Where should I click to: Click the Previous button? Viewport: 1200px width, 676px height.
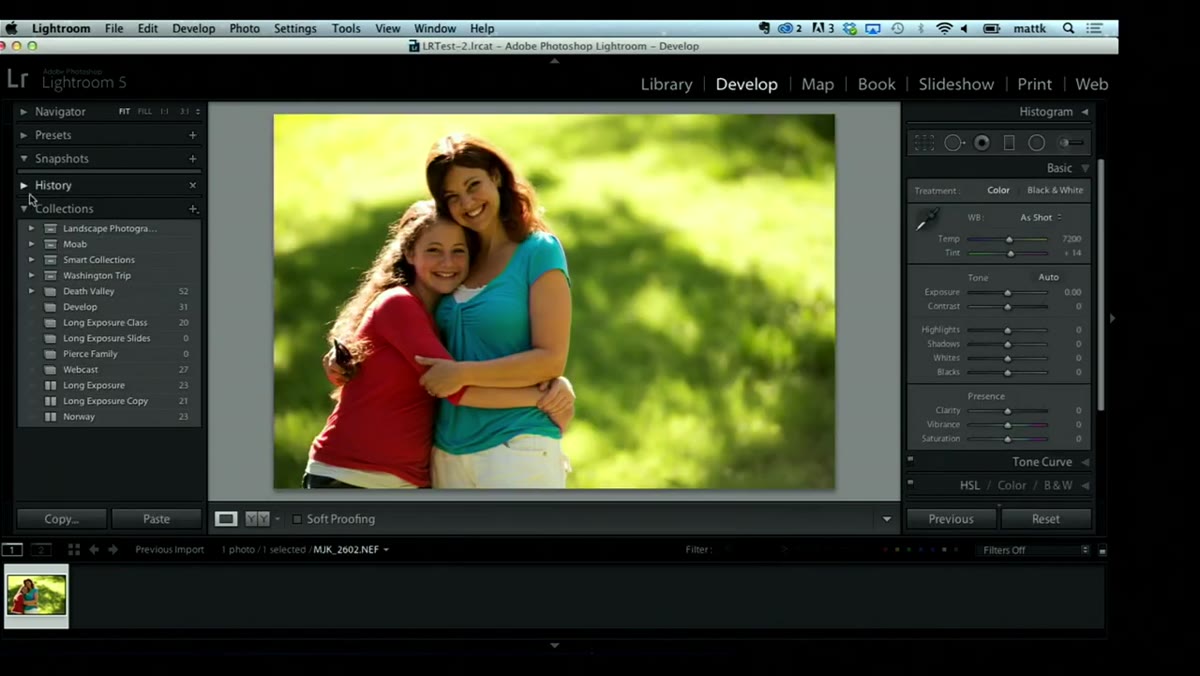[x=951, y=519]
